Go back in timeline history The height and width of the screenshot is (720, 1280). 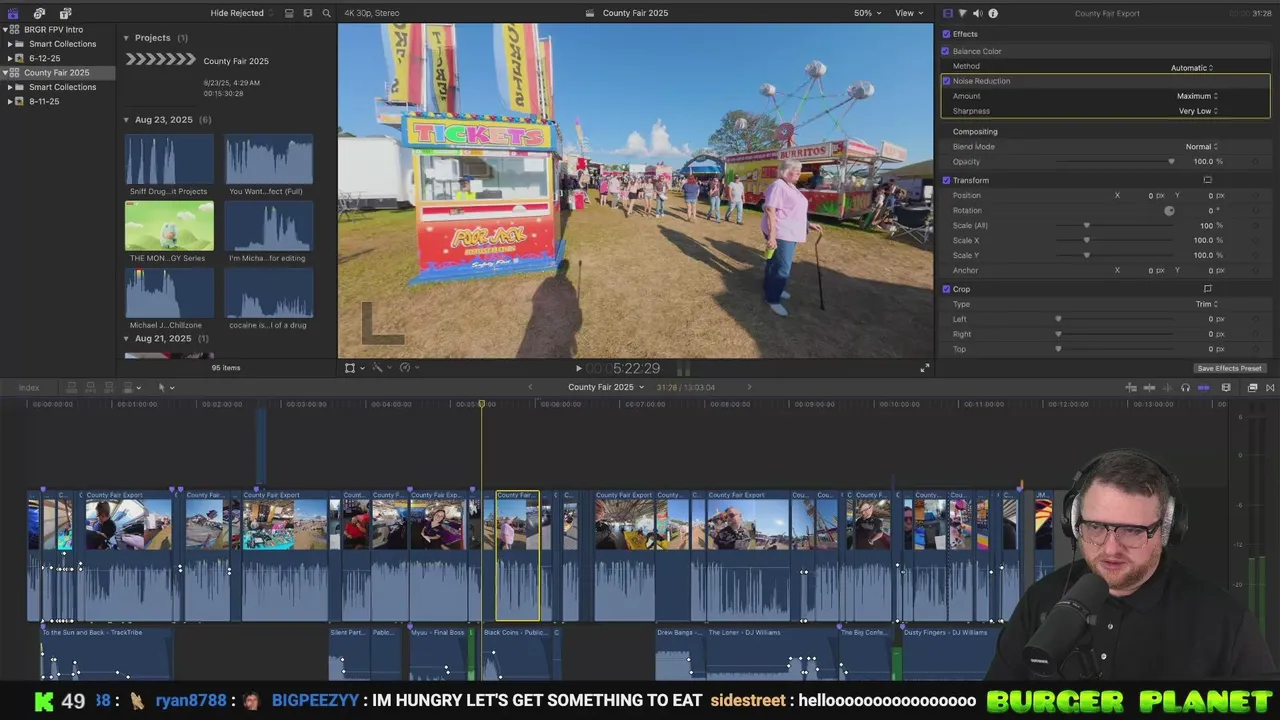[530, 387]
